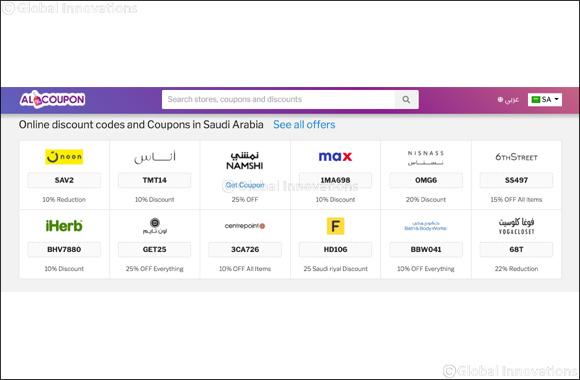Click the 22% Reduction text

coord(516,269)
